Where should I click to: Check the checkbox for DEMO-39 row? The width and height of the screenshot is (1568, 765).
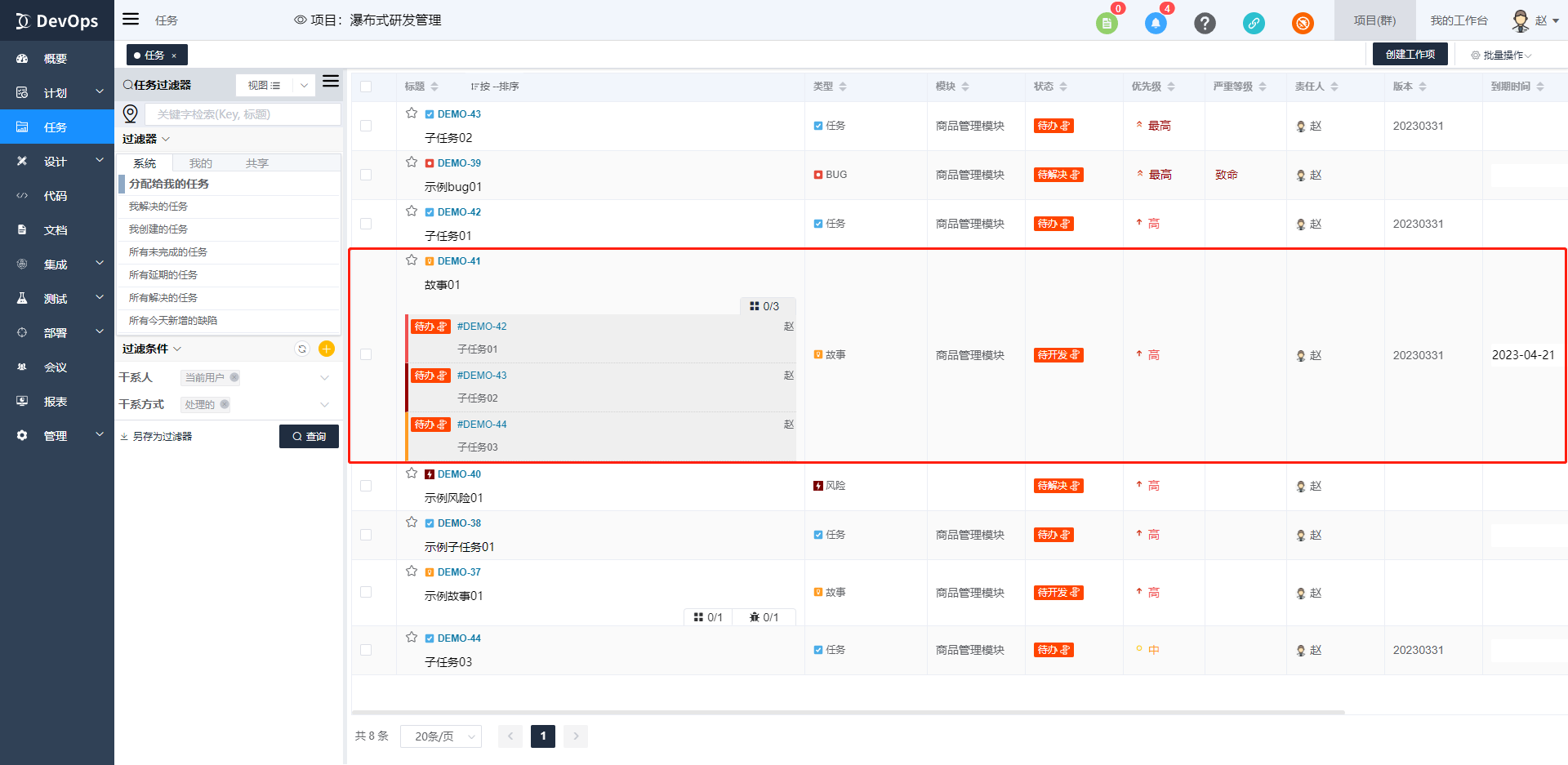point(366,175)
